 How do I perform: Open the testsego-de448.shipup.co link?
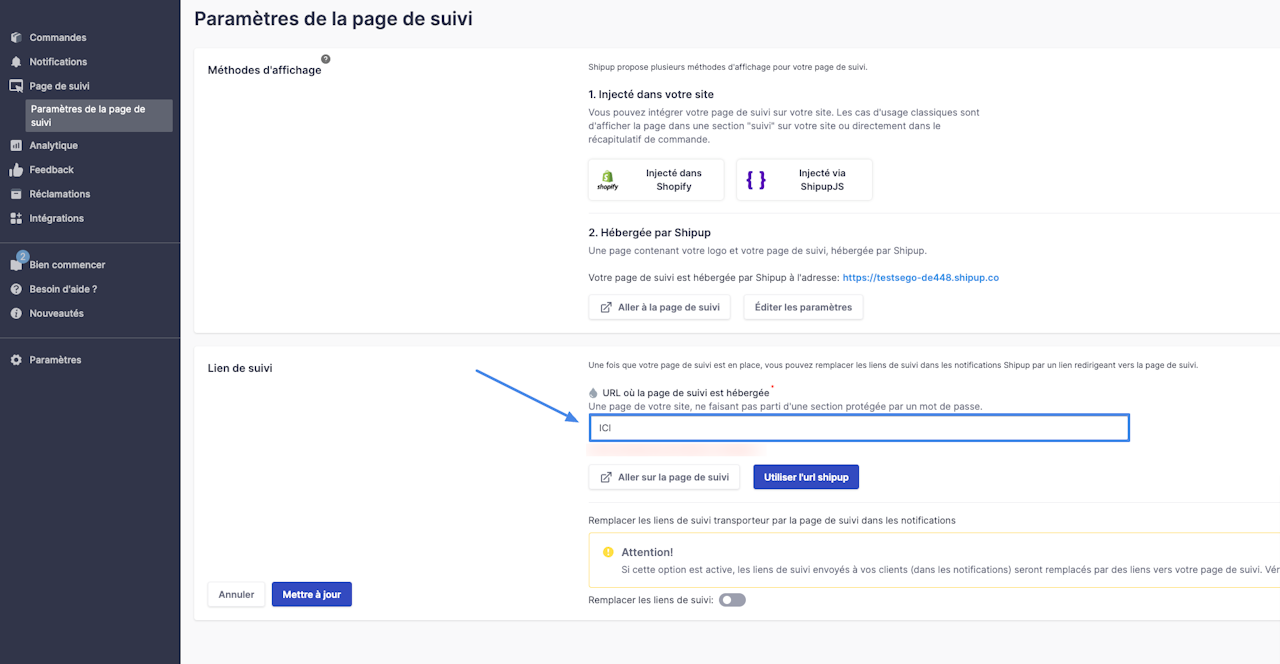click(920, 277)
